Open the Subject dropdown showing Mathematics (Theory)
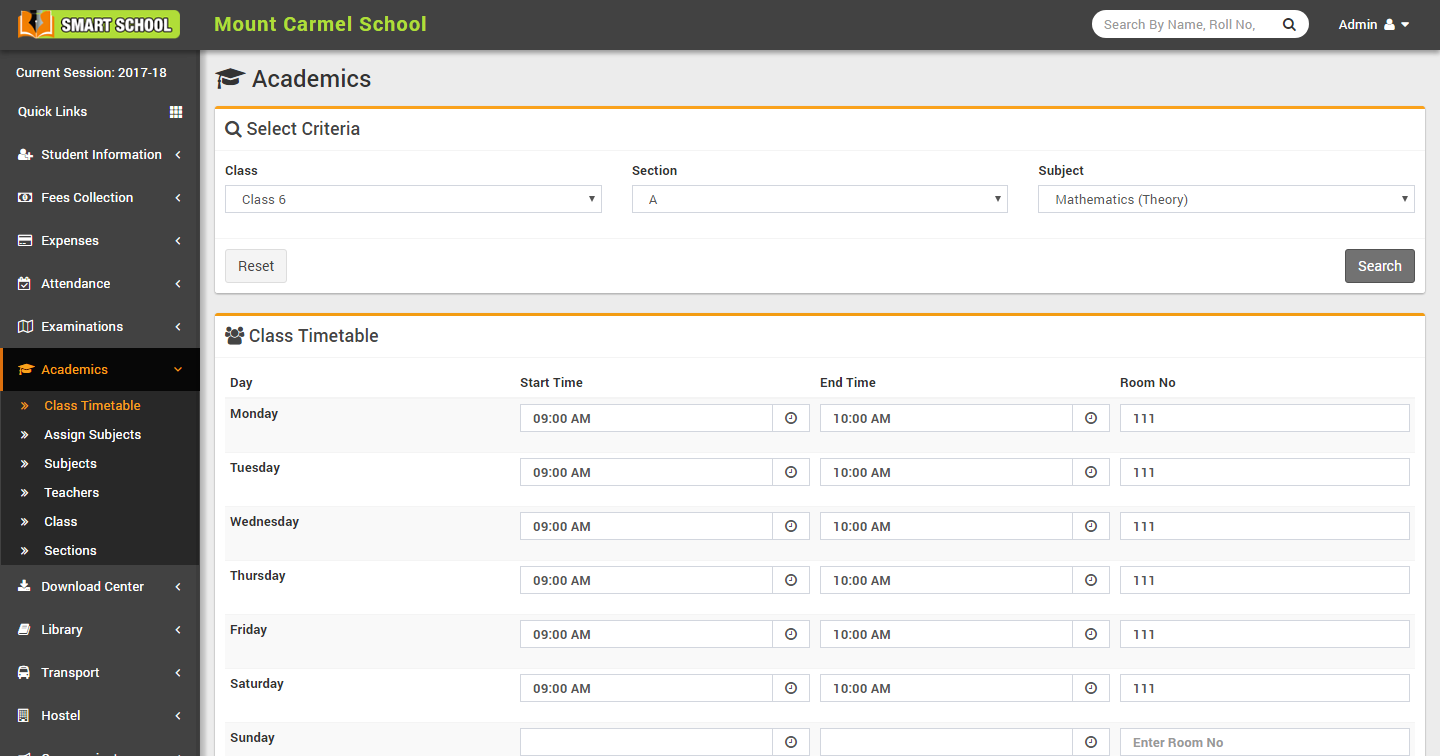The height and width of the screenshot is (756, 1440). (1226, 199)
